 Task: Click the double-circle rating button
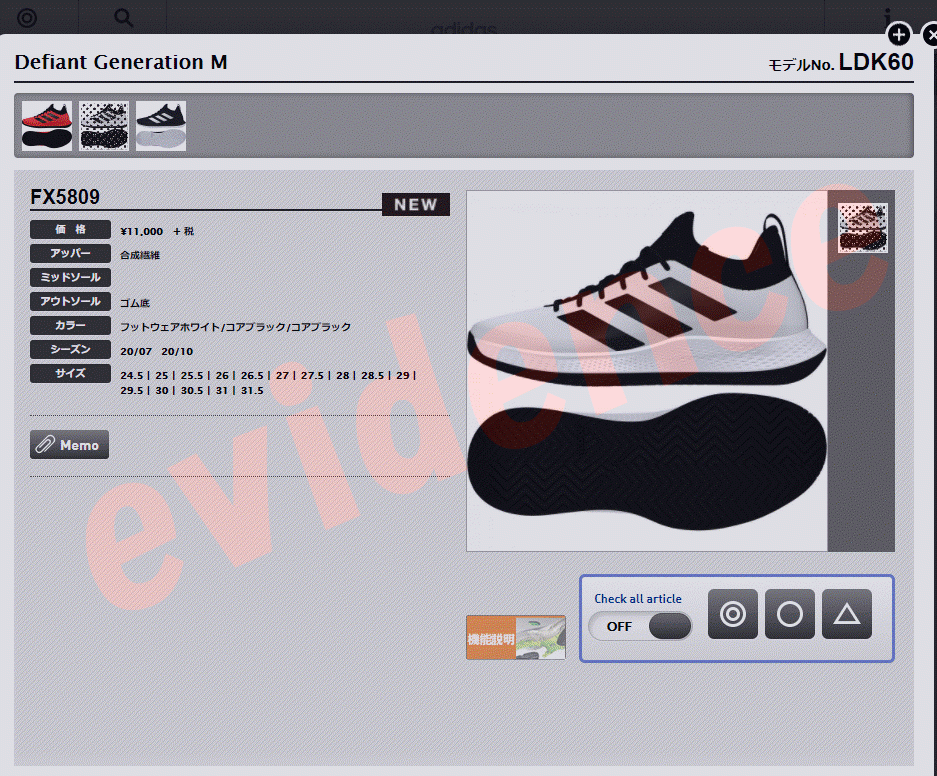[x=733, y=614]
